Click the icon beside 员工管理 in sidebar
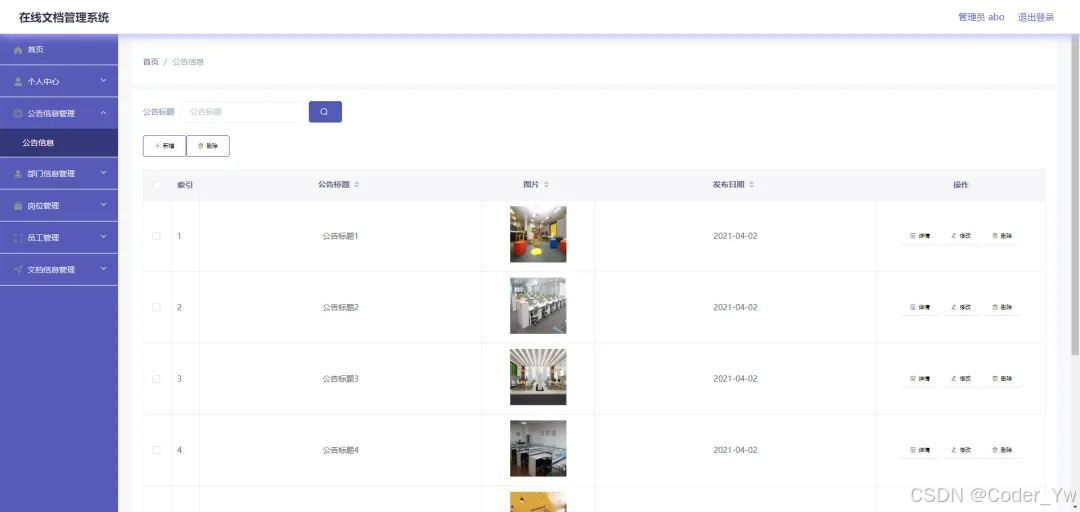Screen dimensions: 1080x512 pos(18,238)
